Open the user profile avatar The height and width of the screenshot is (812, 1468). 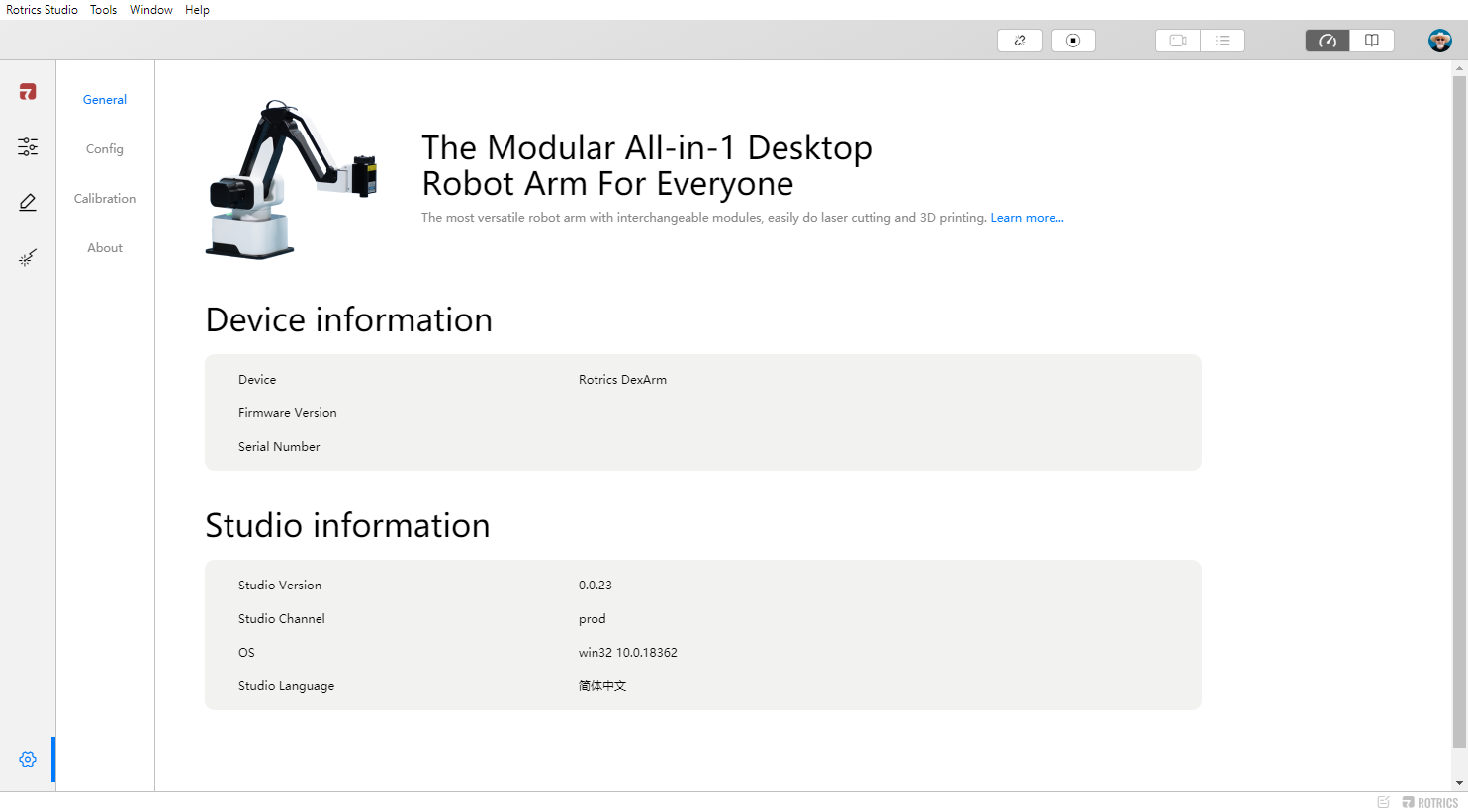click(1440, 41)
